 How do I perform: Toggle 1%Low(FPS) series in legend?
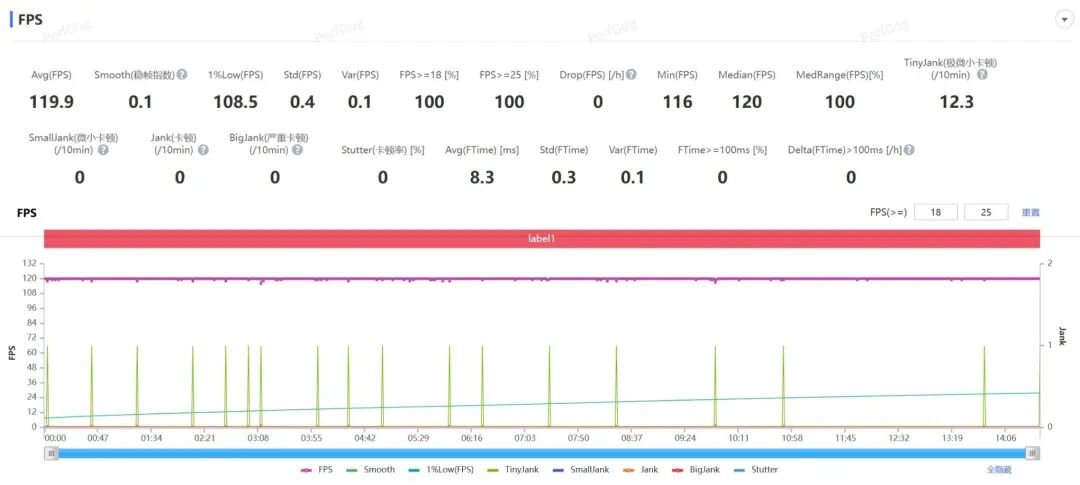point(442,470)
